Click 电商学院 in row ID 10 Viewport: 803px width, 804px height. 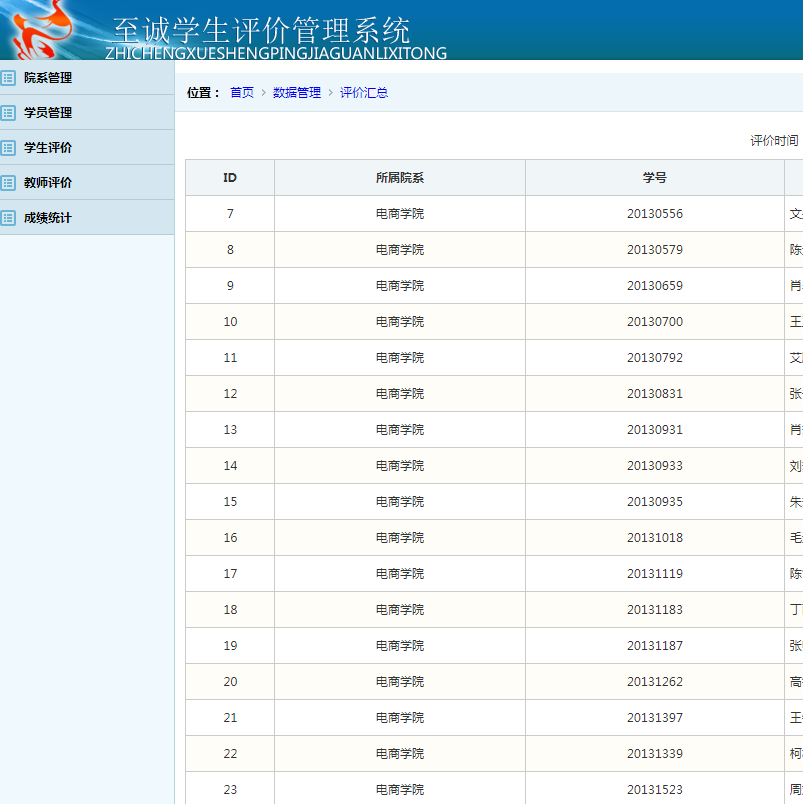(x=400, y=322)
